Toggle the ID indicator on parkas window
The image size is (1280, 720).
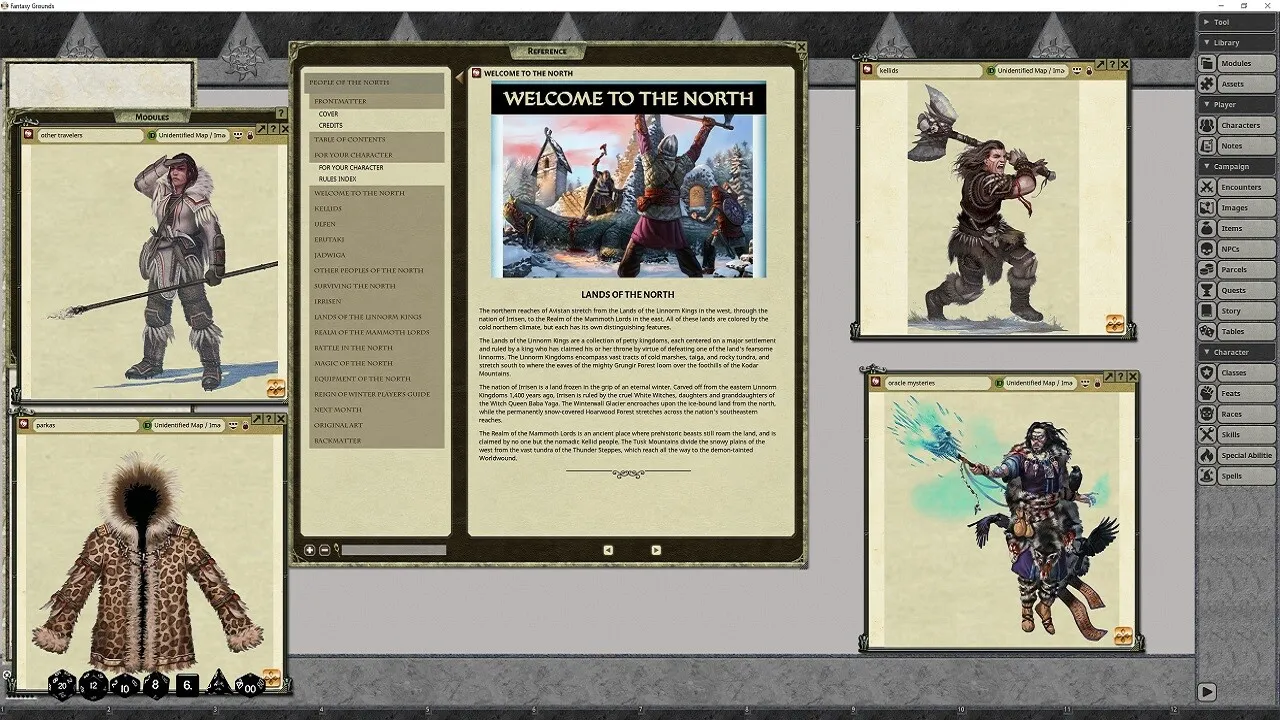[147, 425]
